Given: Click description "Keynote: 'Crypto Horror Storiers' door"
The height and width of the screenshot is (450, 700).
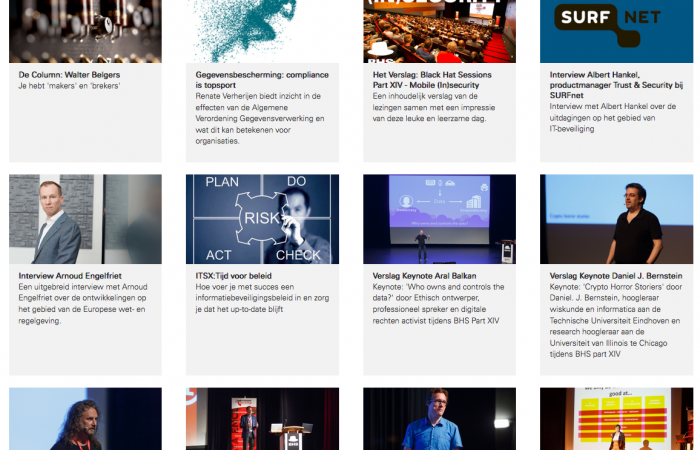Looking at the screenshot, I should click(616, 320).
